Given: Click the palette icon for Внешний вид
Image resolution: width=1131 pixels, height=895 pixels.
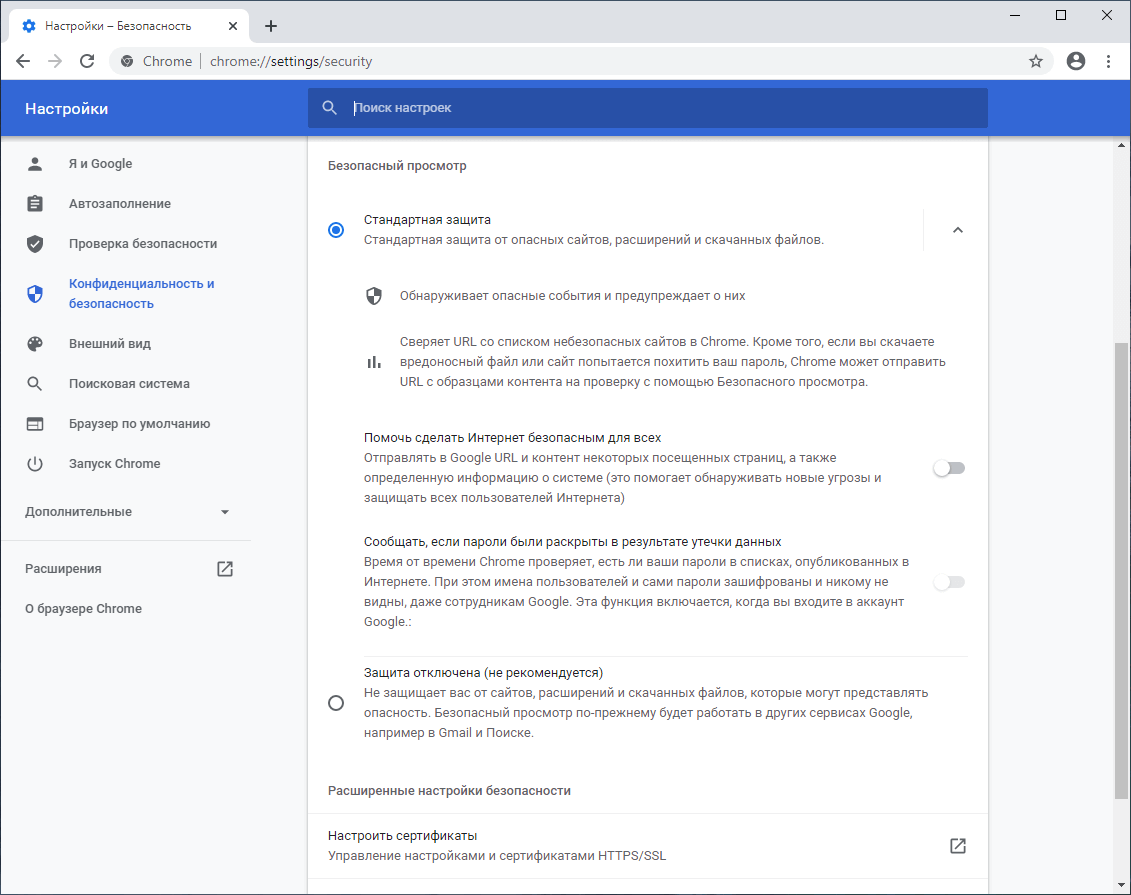Looking at the screenshot, I should click(x=35, y=344).
